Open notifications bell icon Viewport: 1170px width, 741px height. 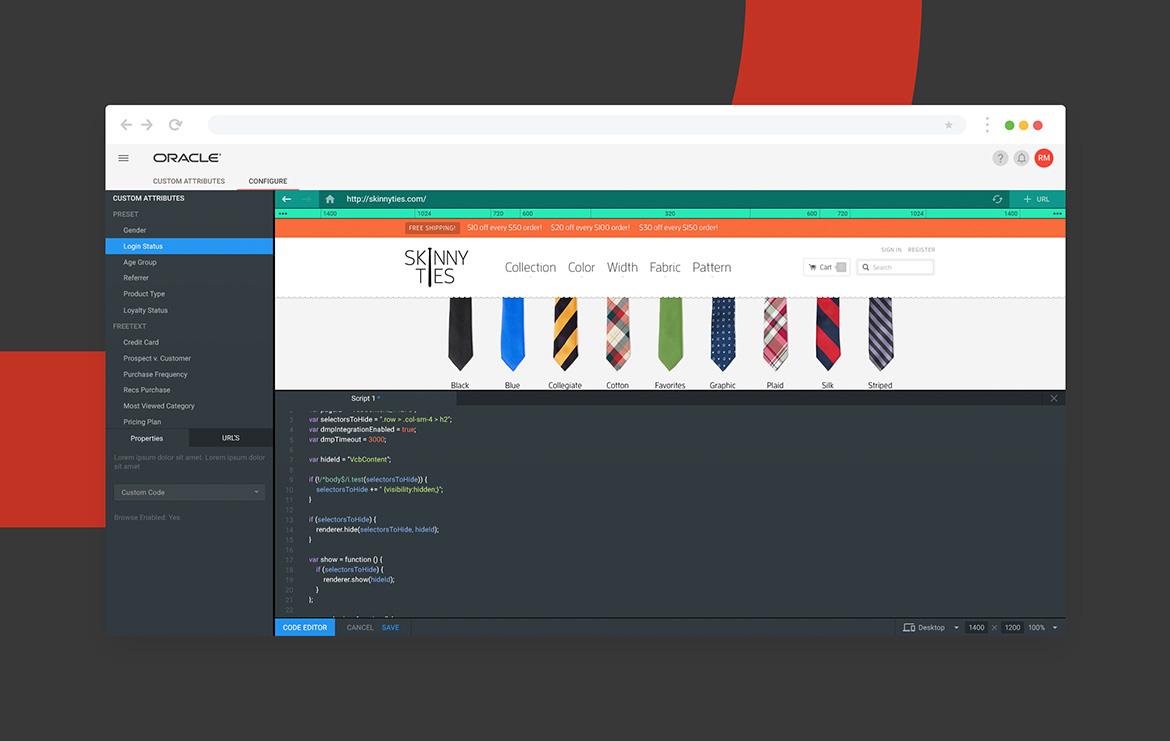(x=1022, y=158)
